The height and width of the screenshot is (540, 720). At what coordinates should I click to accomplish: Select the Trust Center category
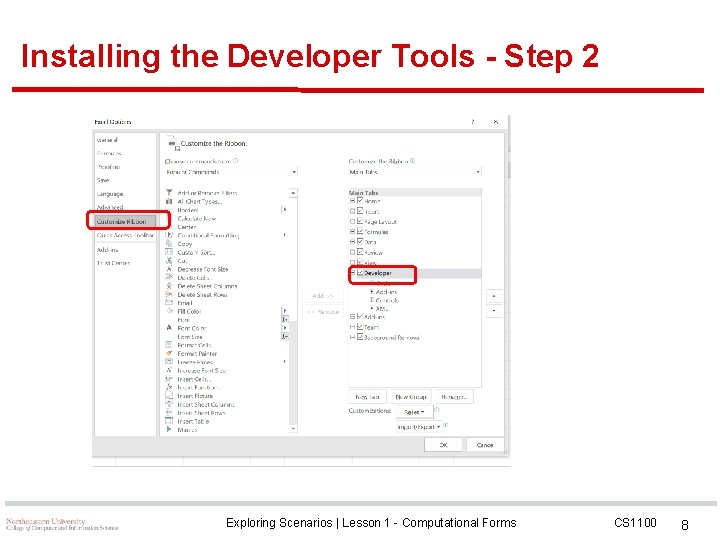coord(113,263)
